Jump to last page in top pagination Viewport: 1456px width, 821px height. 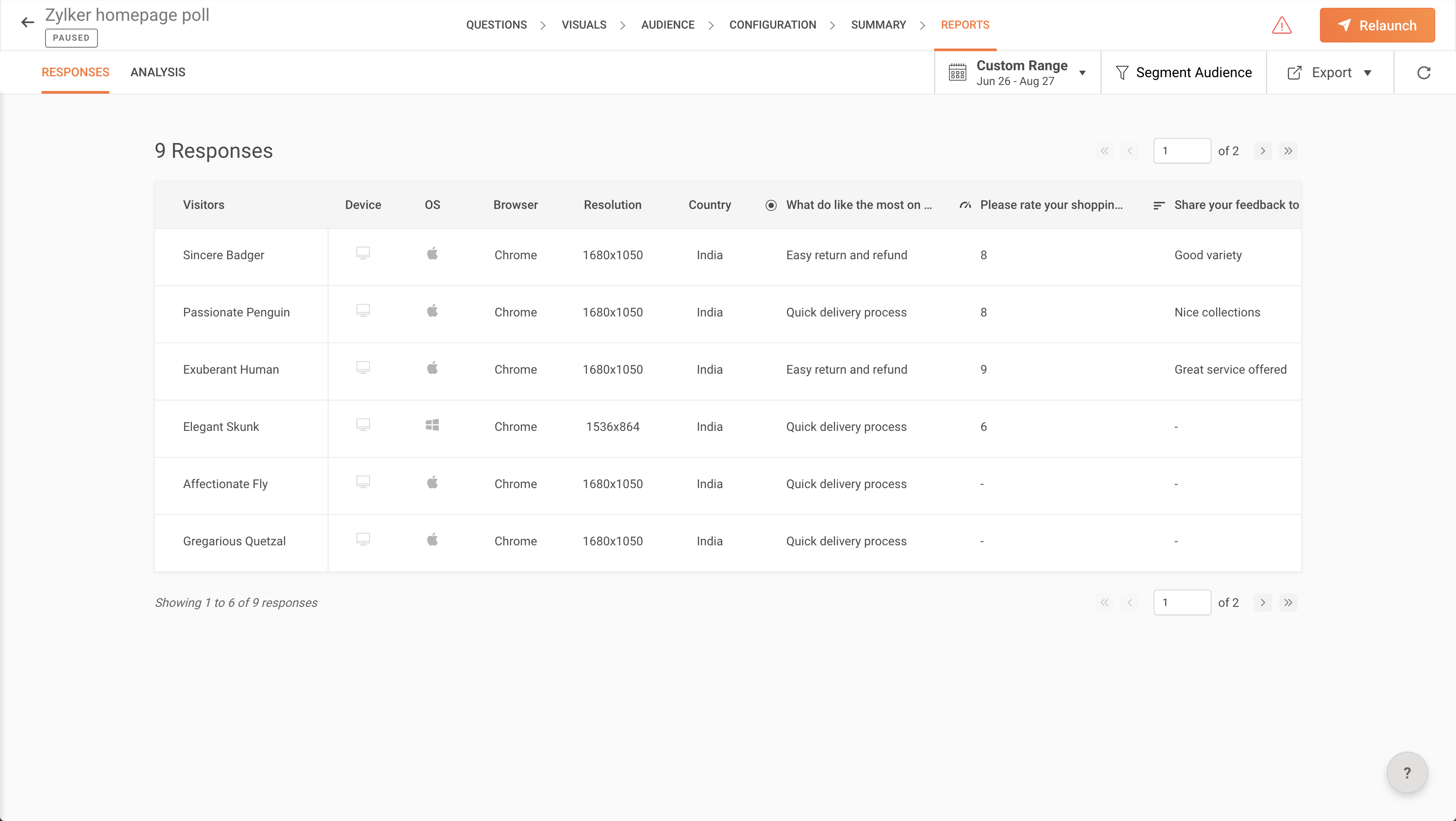click(x=1287, y=151)
